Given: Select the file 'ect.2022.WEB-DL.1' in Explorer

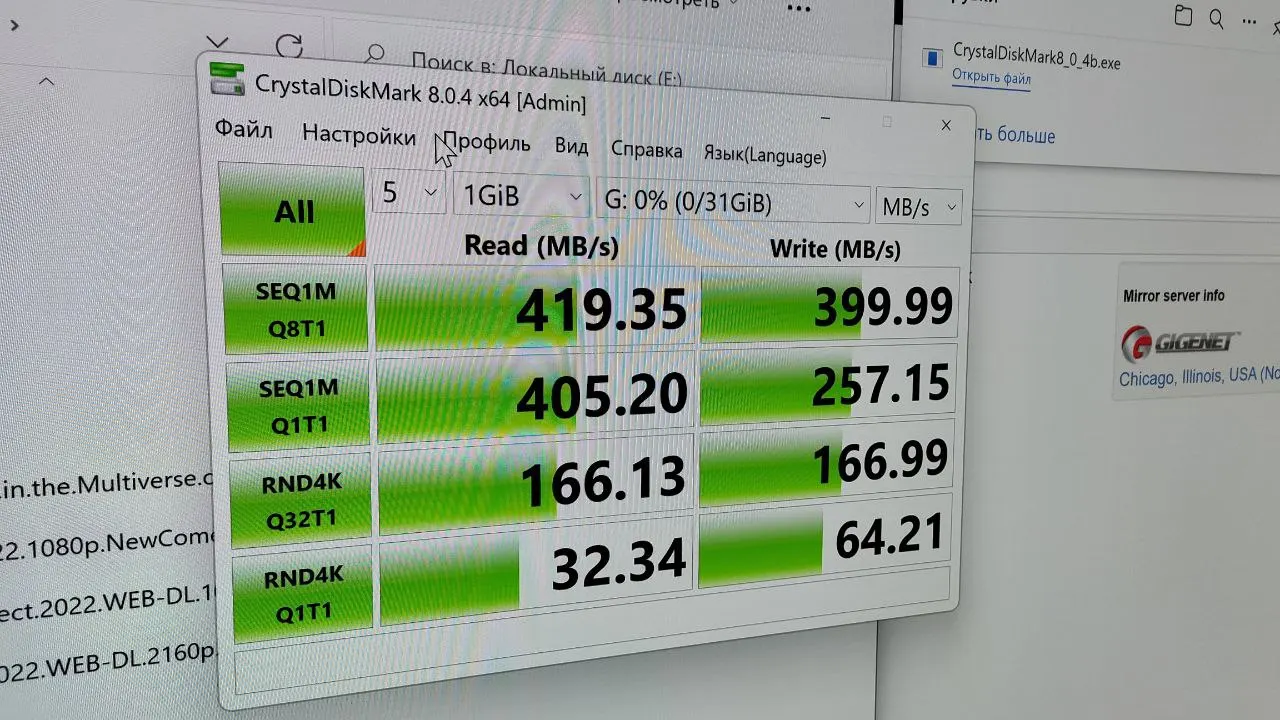Looking at the screenshot, I should pos(109,602).
